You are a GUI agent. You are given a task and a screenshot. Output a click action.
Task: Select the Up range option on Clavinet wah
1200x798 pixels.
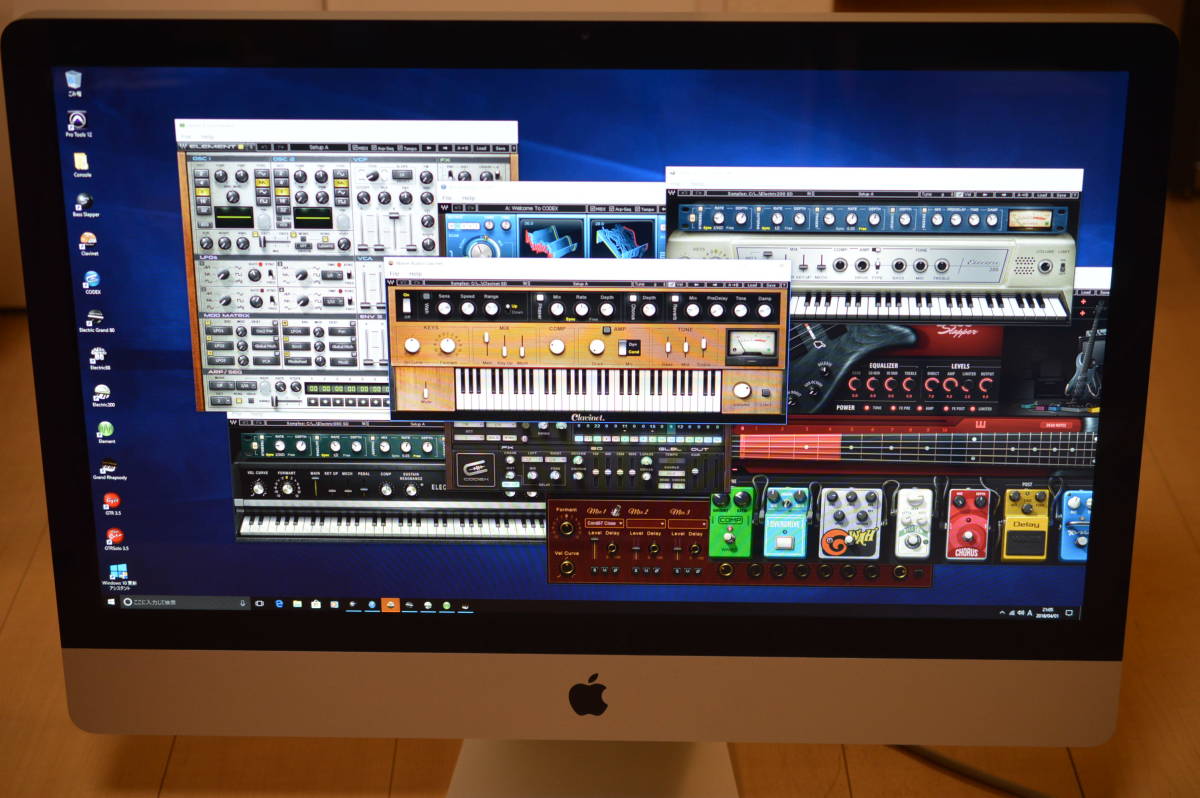click(x=513, y=304)
